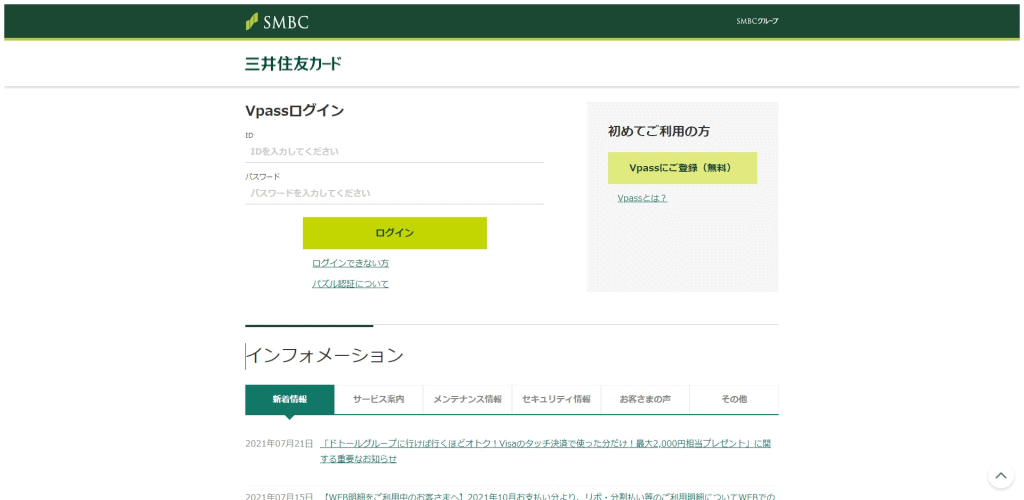Image resolution: width=1024 pixels, height=500 pixels.
Task: Click the SMBC logo in the header
Action: pyautogui.click(x=277, y=22)
